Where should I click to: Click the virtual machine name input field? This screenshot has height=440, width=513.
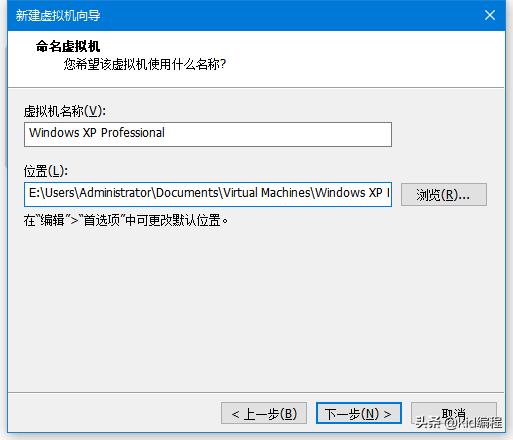tap(208, 134)
